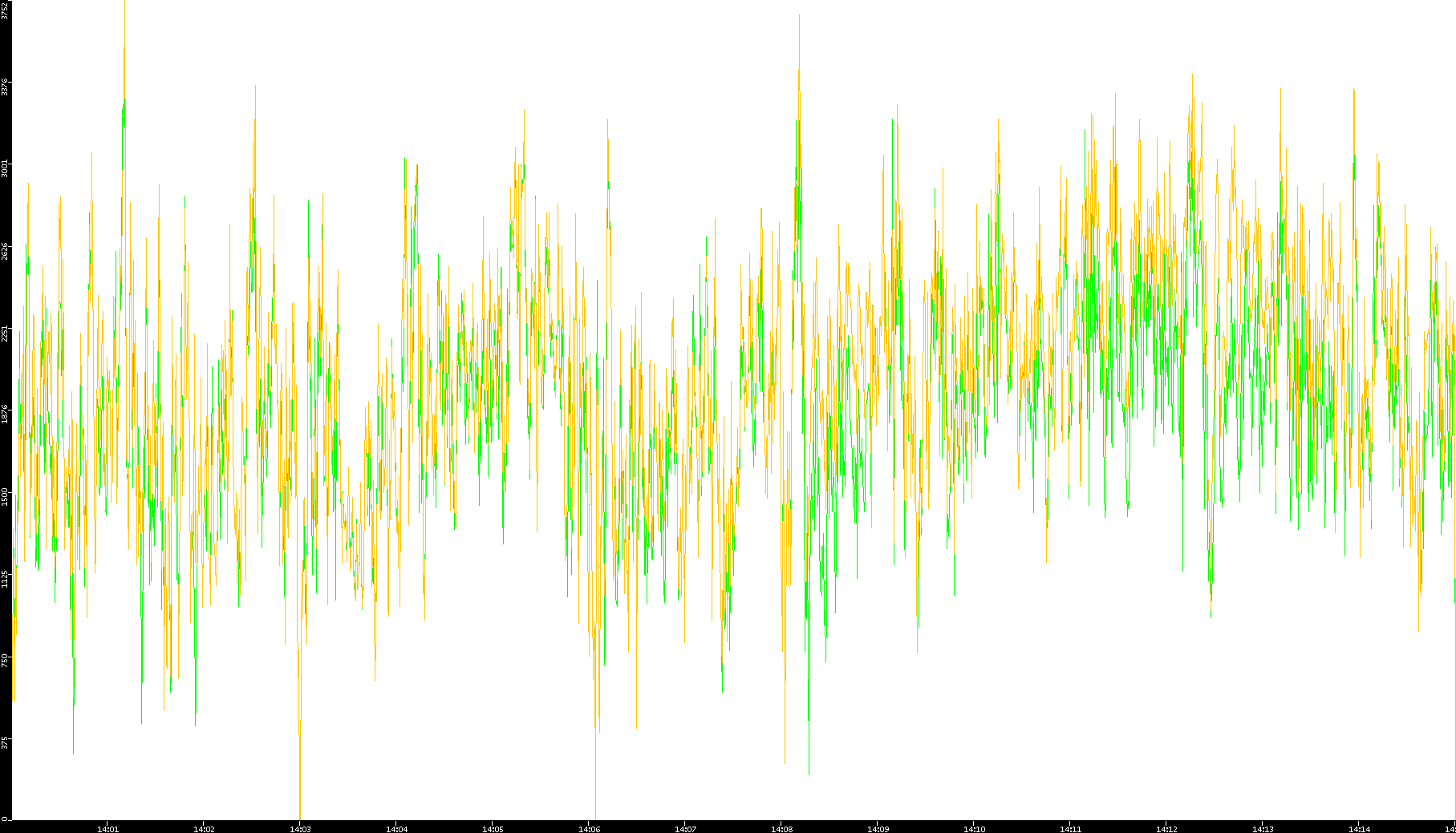Select the 3376 value axis label
The image size is (1456, 833).
5,87
